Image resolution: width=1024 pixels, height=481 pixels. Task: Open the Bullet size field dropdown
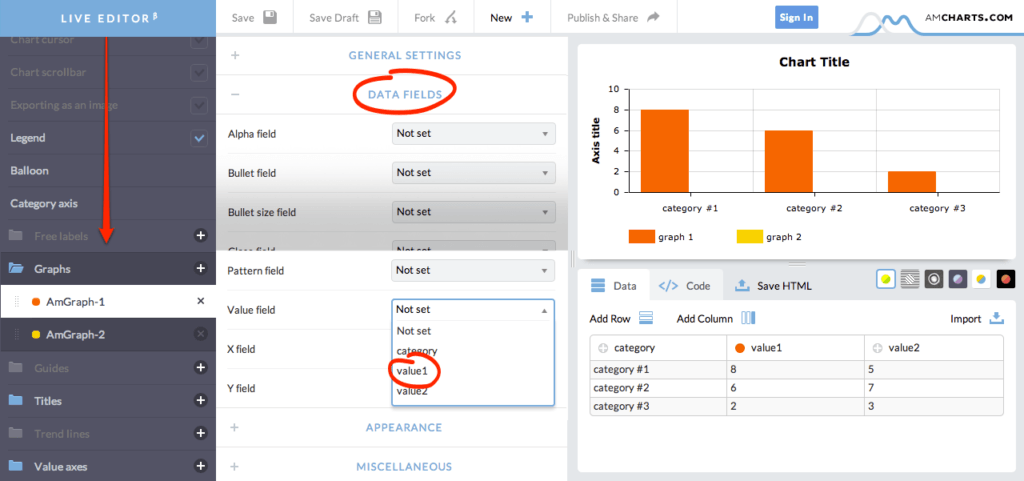click(x=473, y=212)
